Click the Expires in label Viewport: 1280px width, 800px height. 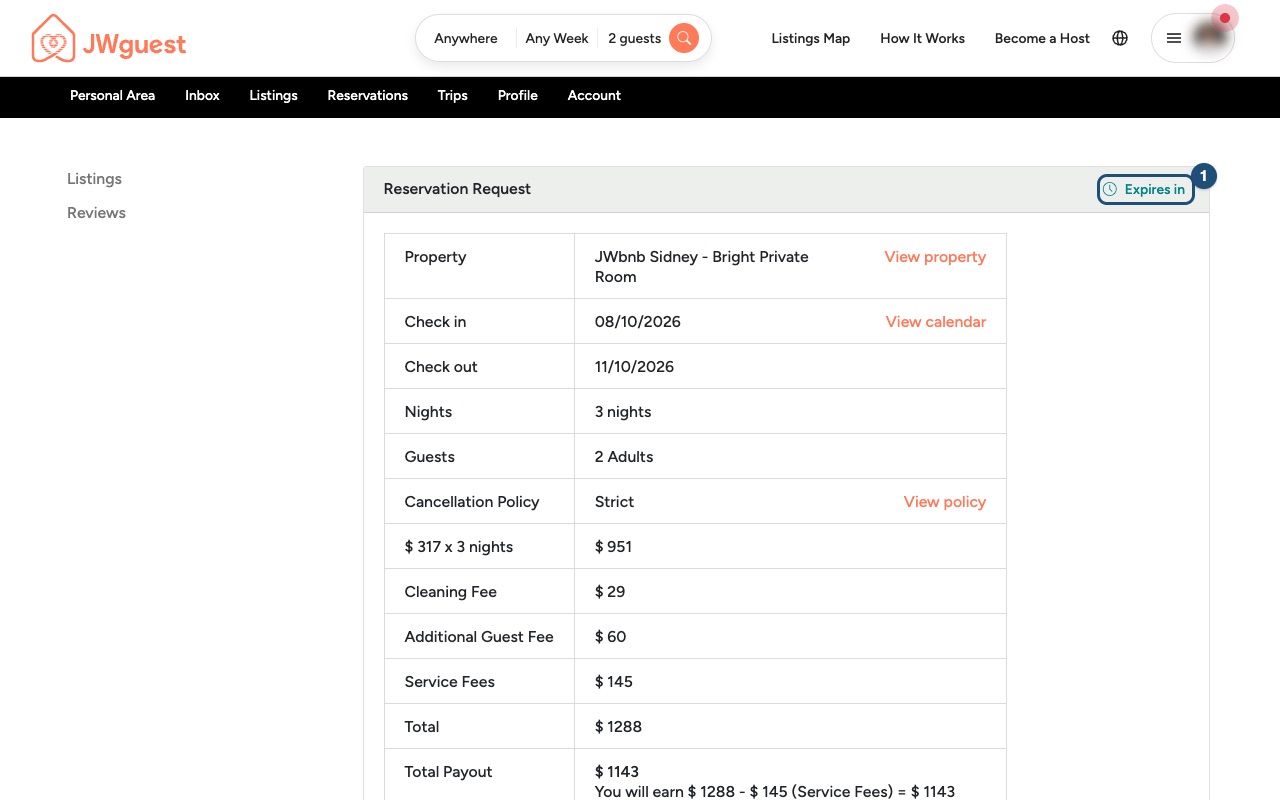pos(1155,189)
